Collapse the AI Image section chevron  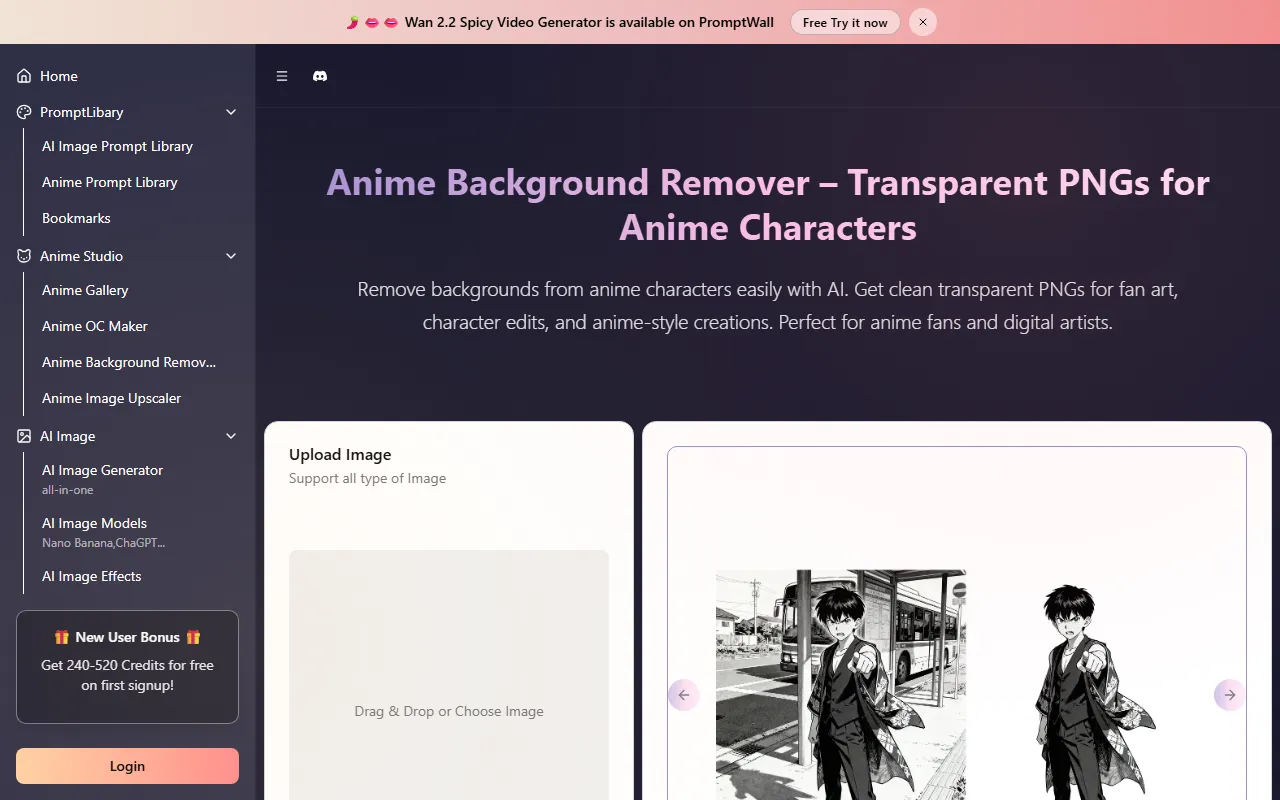point(231,436)
